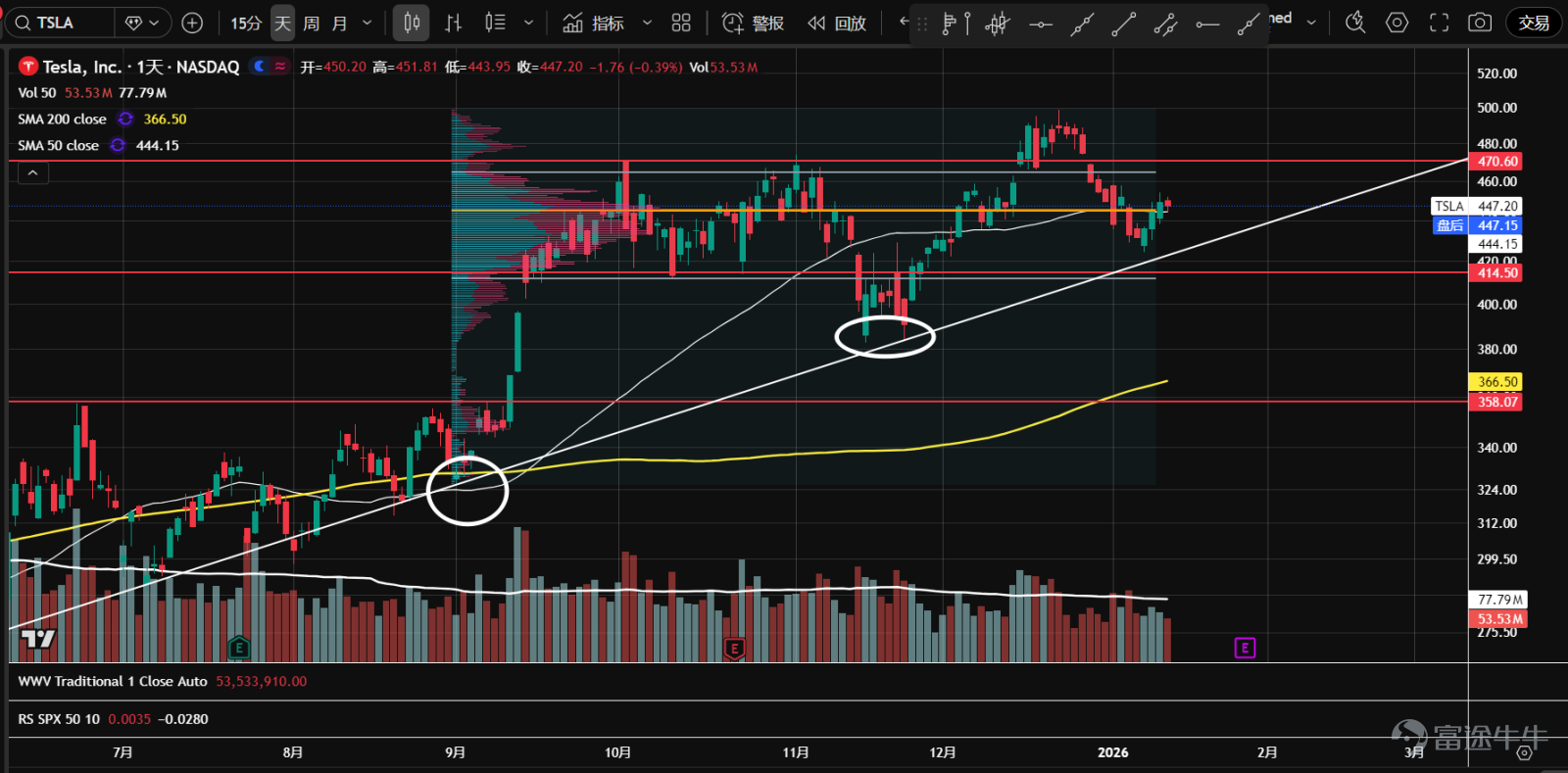Expand the timeframe list dropdown arrow
Screen dimensions: 1568x773
pyautogui.click(x=367, y=23)
